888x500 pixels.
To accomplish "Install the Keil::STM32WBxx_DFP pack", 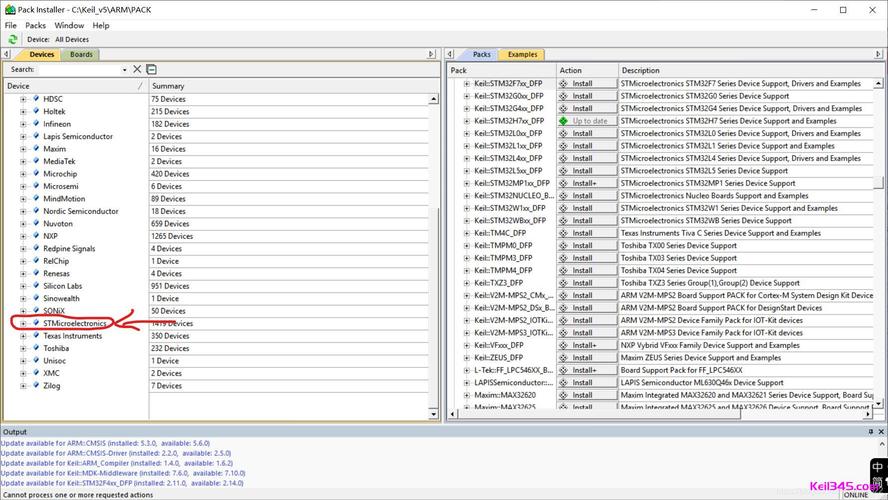I will tap(587, 220).
